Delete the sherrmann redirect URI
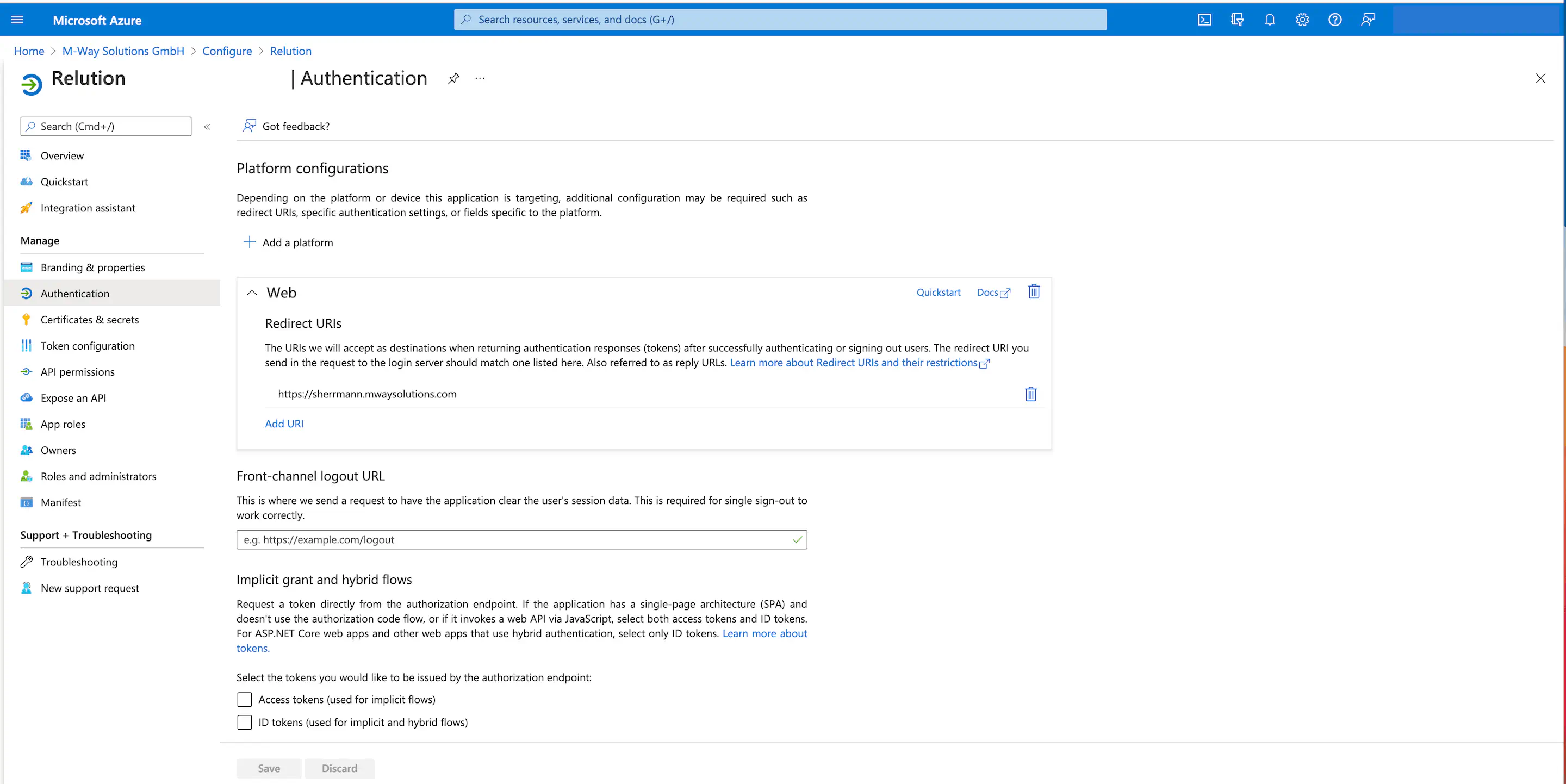 [x=1030, y=394]
